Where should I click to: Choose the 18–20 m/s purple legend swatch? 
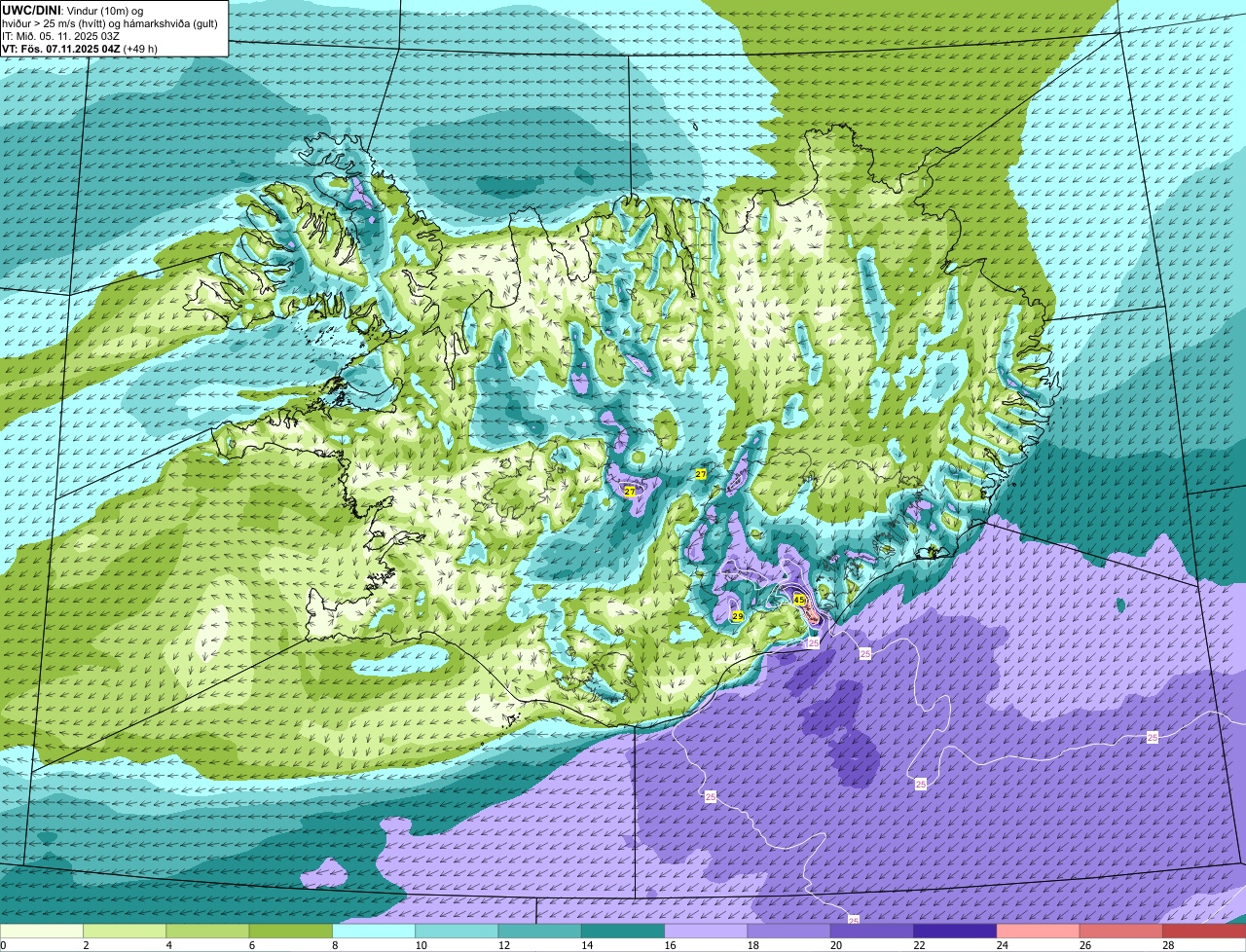pyautogui.click(x=789, y=931)
